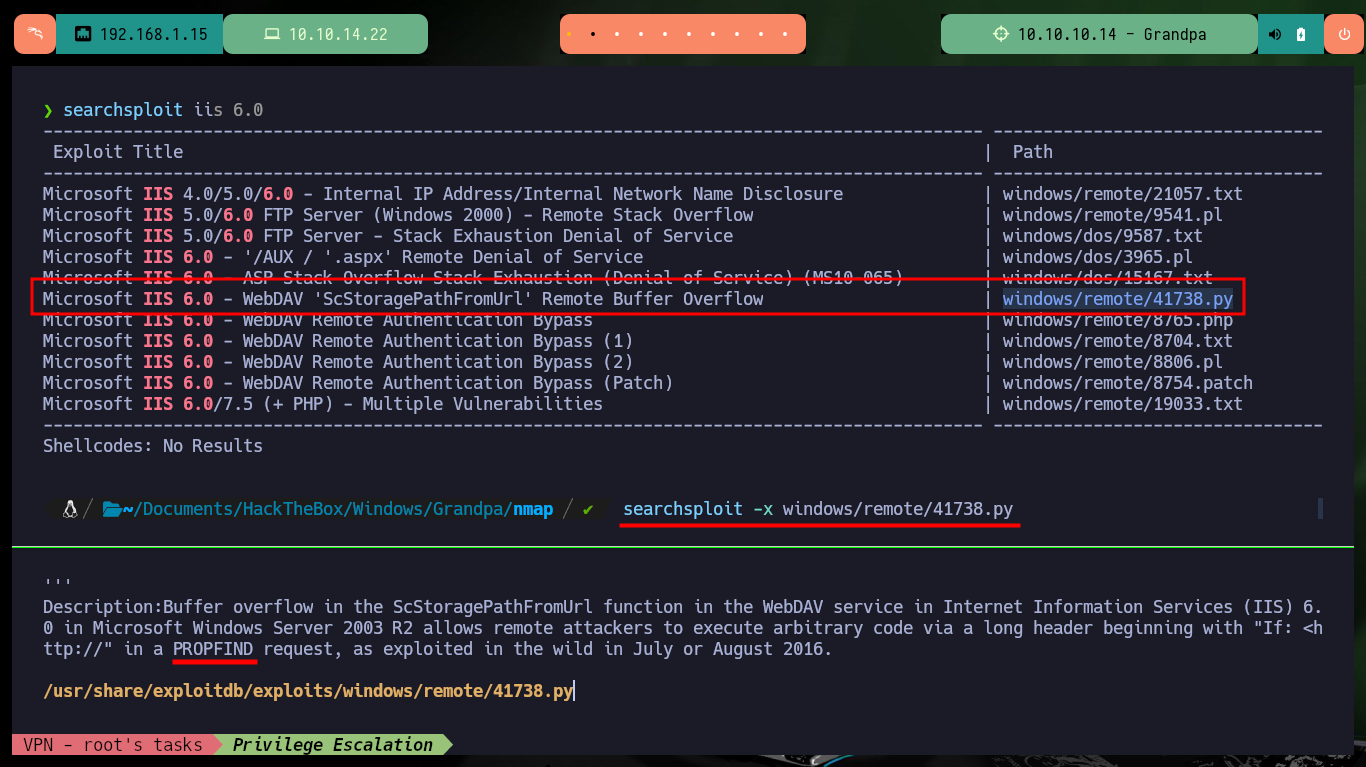Click path windows/remote/8806.pl
1366x767 pixels.
[x=1113, y=362]
